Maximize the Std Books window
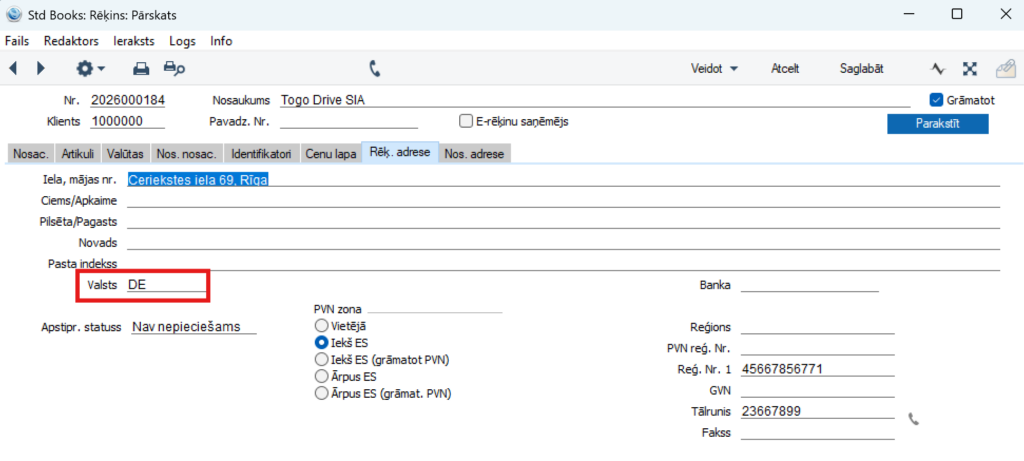 957,14
